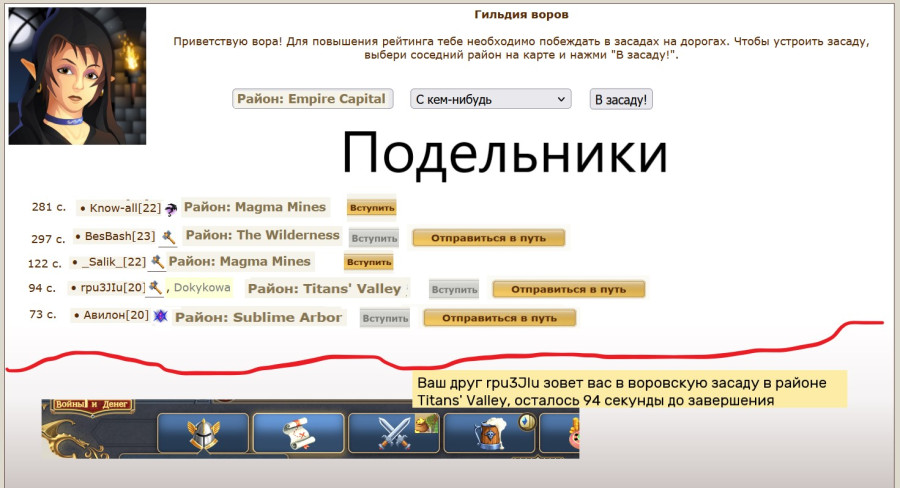Click the thief character portrait
900x488 pixels.
click(x=77, y=76)
